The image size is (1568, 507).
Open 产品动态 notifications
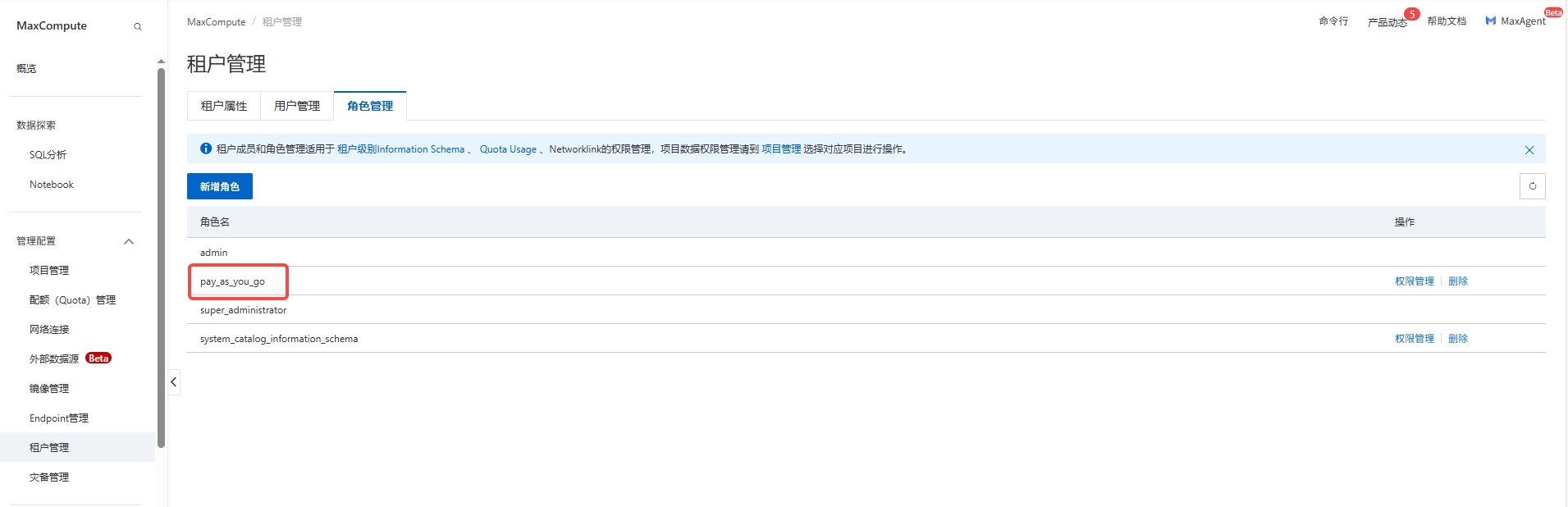click(x=1387, y=22)
